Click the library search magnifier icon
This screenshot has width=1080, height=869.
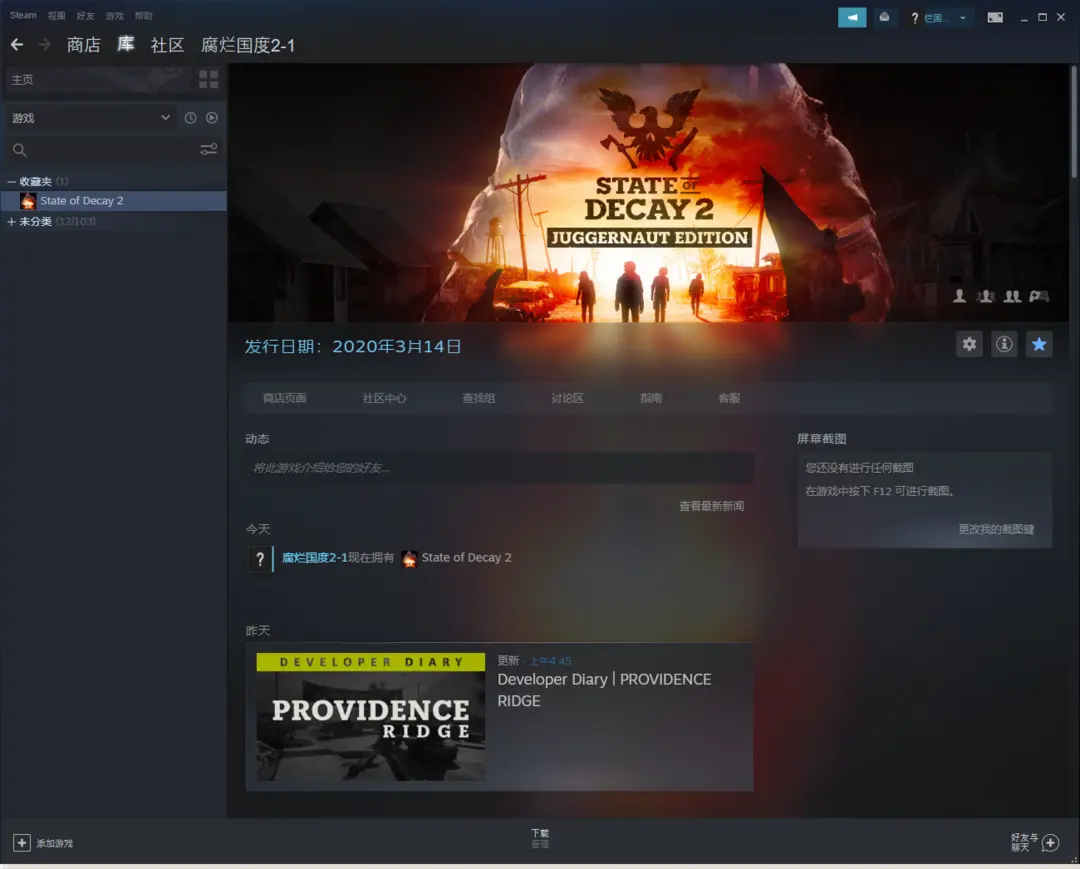coord(19,150)
